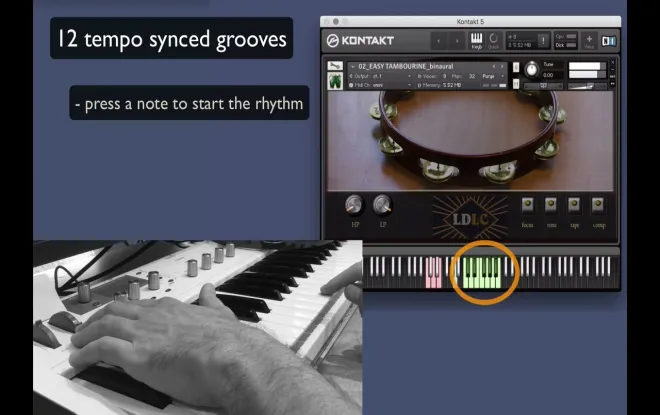Minimize the instrument header view
This screenshot has height=415, width=660.
612,69
